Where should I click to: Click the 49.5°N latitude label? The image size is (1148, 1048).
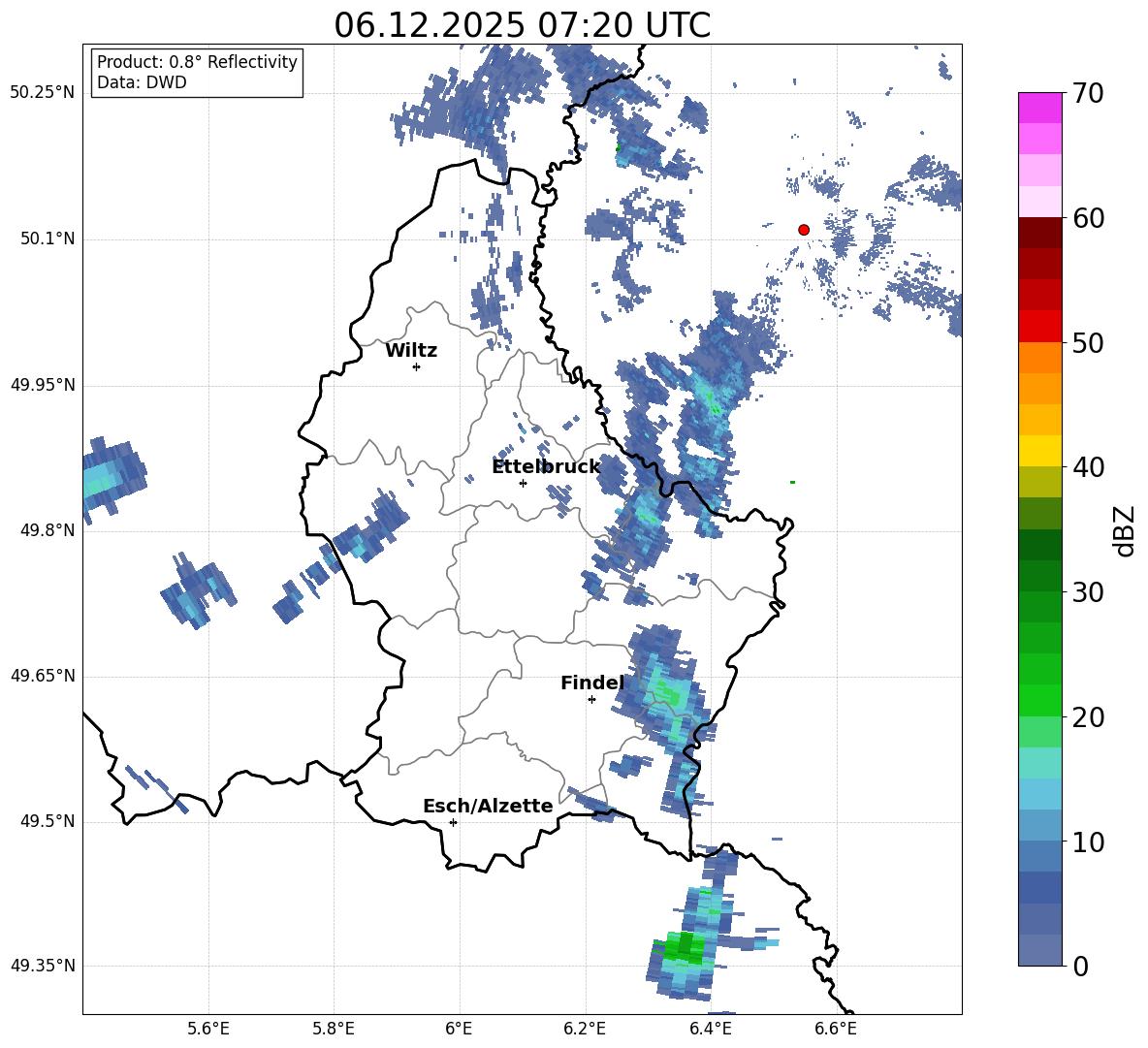tap(48, 822)
